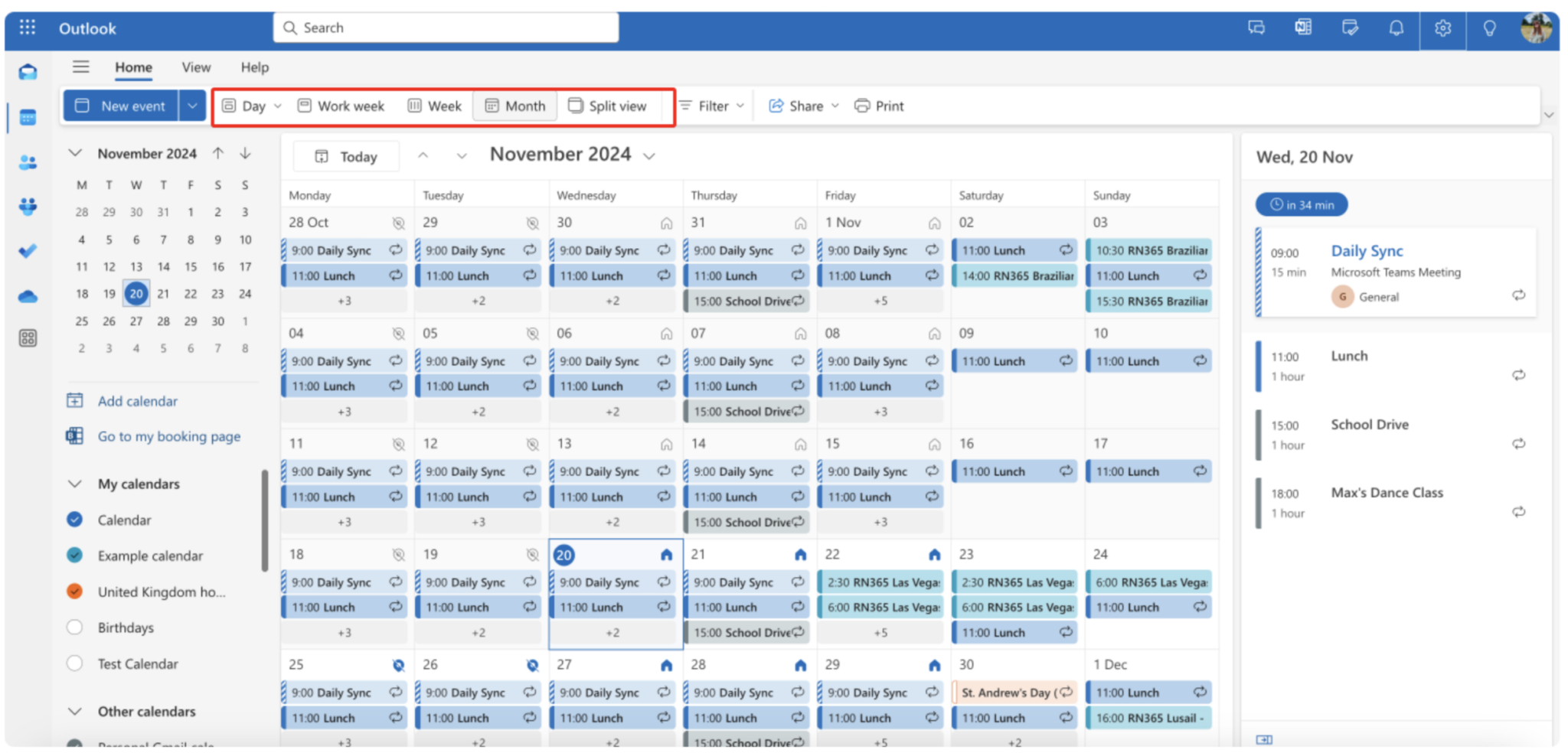Open the St. Andrew's Day event
The image size is (1568, 753).
click(1014, 693)
